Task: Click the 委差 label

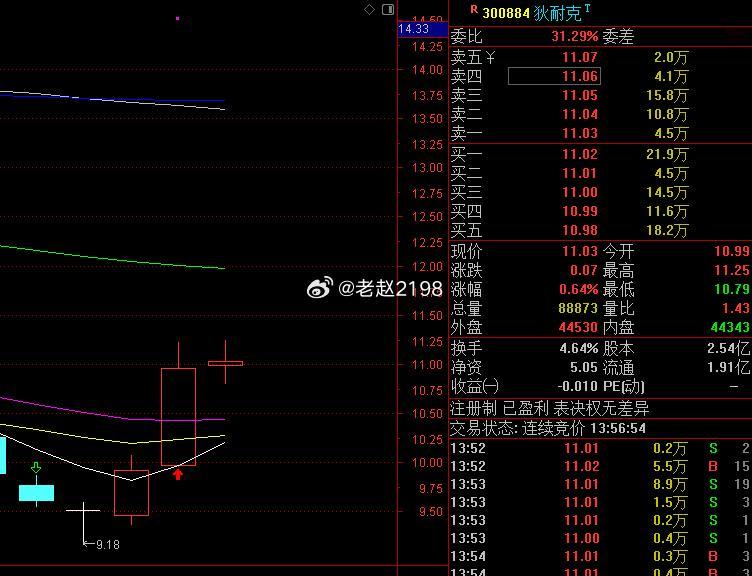Action: 618,37
